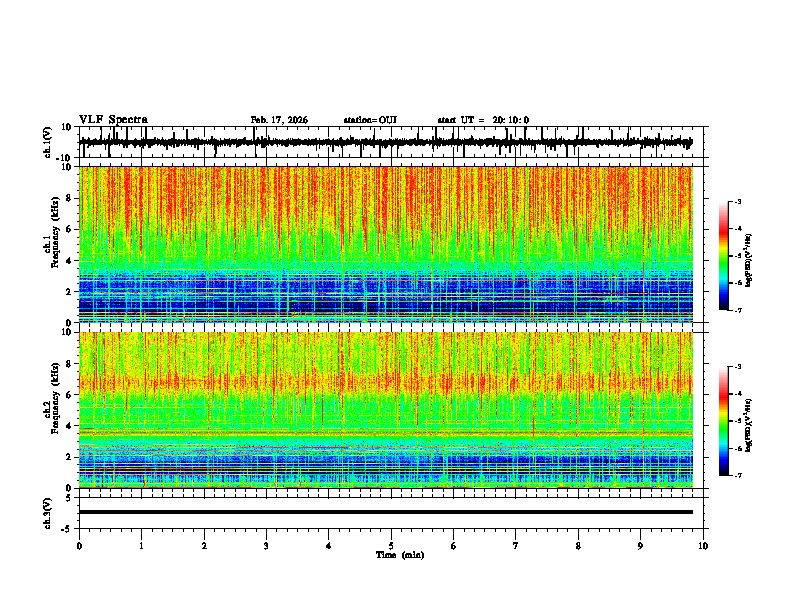Viewport: 792px width, 612px height.
Task: Click time-axis tick label "7"
Action: pyautogui.click(x=516, y=546)
